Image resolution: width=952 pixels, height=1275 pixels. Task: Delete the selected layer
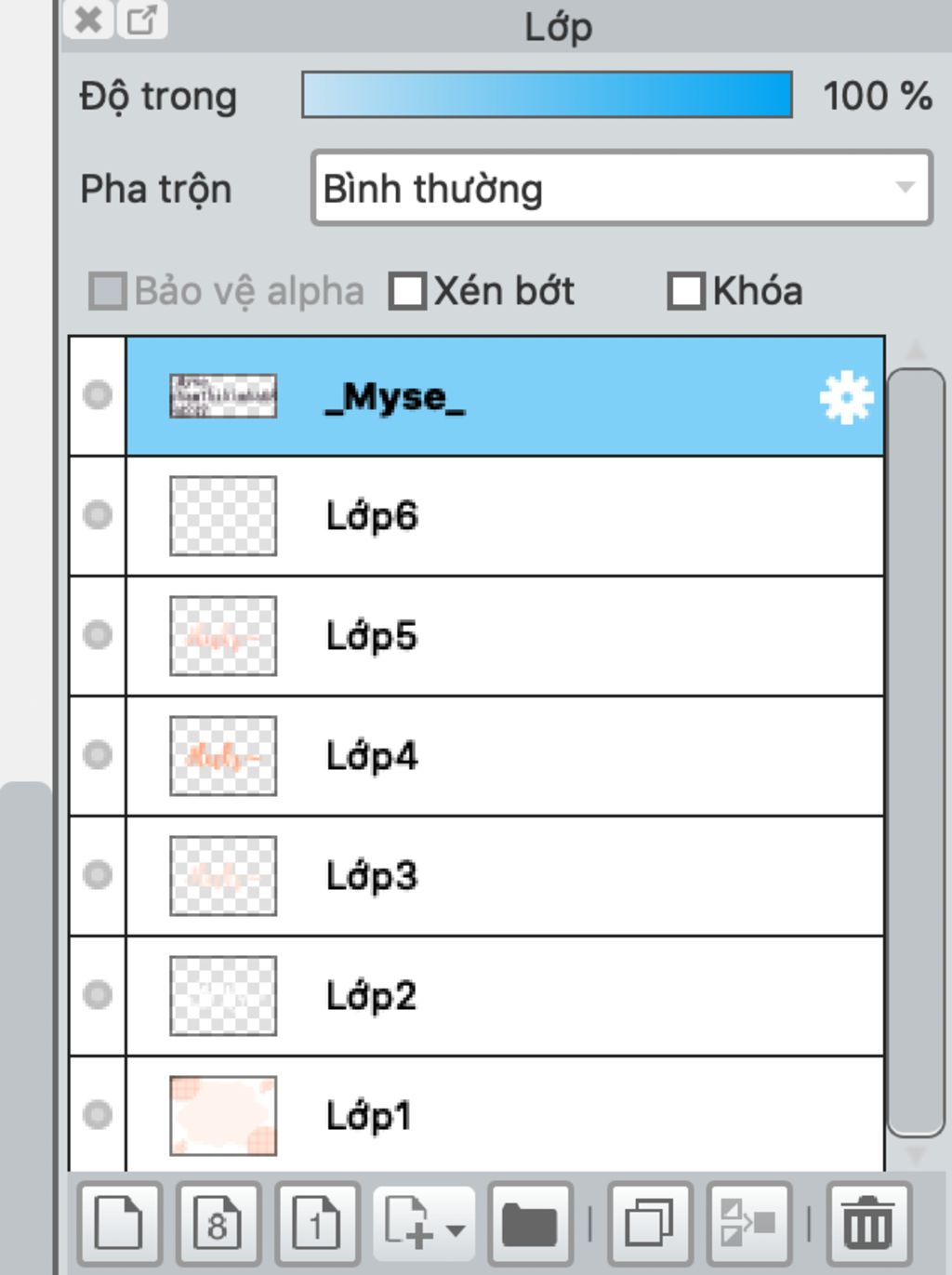pos(868,1222)
